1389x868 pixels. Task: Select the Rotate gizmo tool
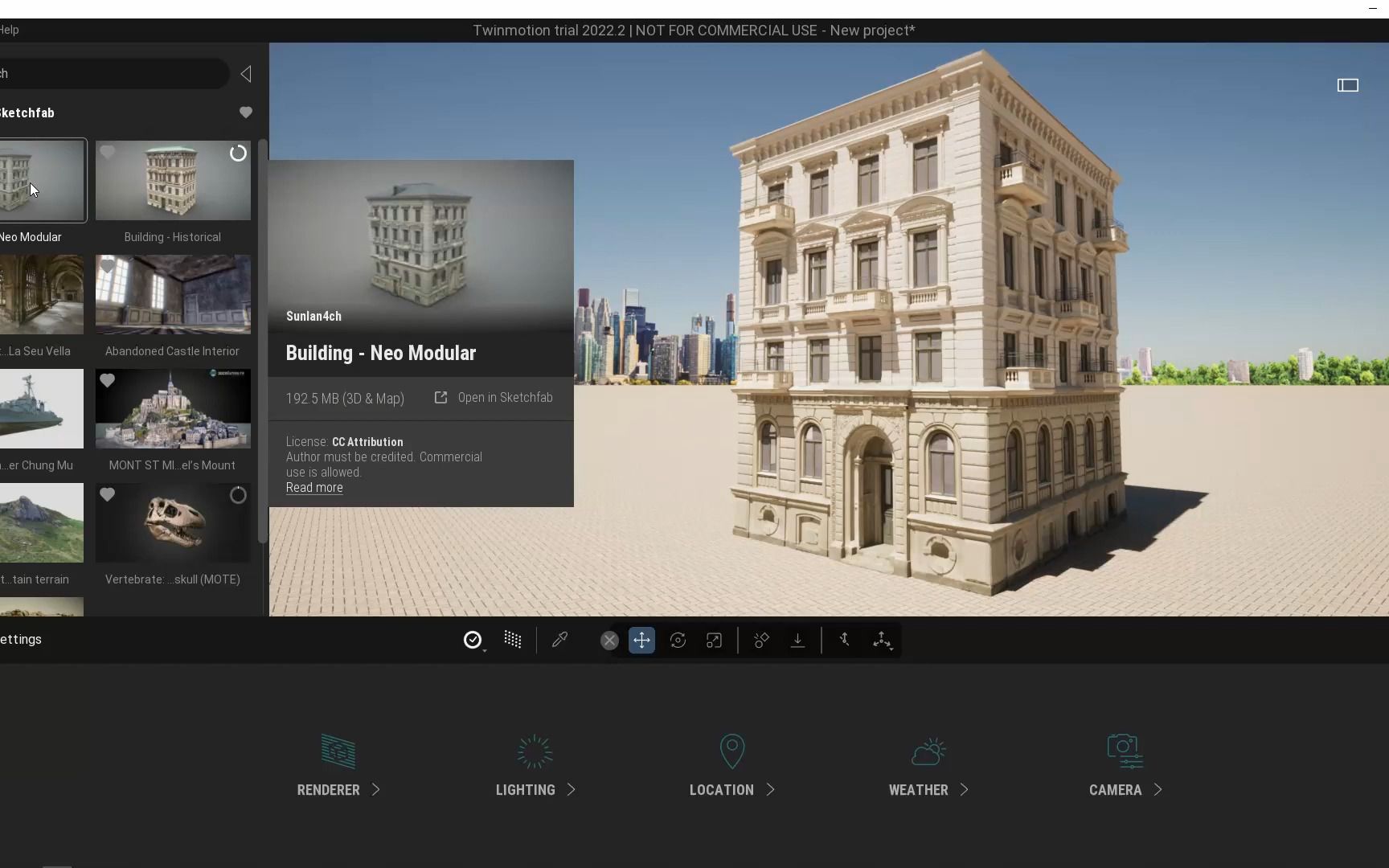[678, 640]
